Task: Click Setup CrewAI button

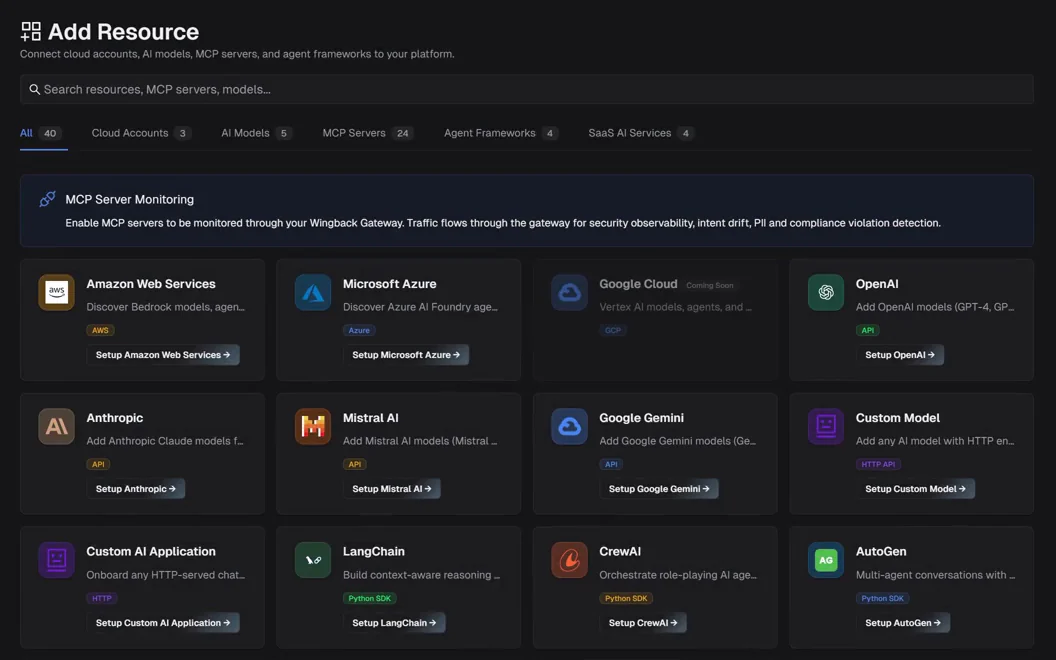Action: (x=643, y=623)
